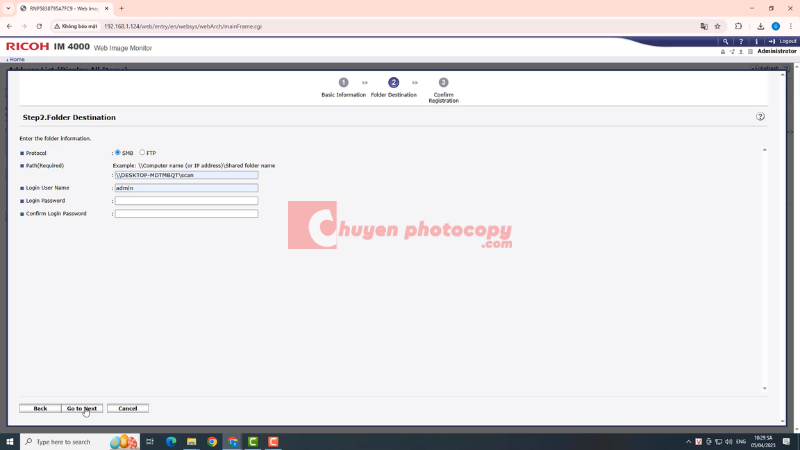Image resolution: width=800 pixels, height=450 pixels.
Task: Click the search magnifier icon in Ricoh header
Action: 726,41
